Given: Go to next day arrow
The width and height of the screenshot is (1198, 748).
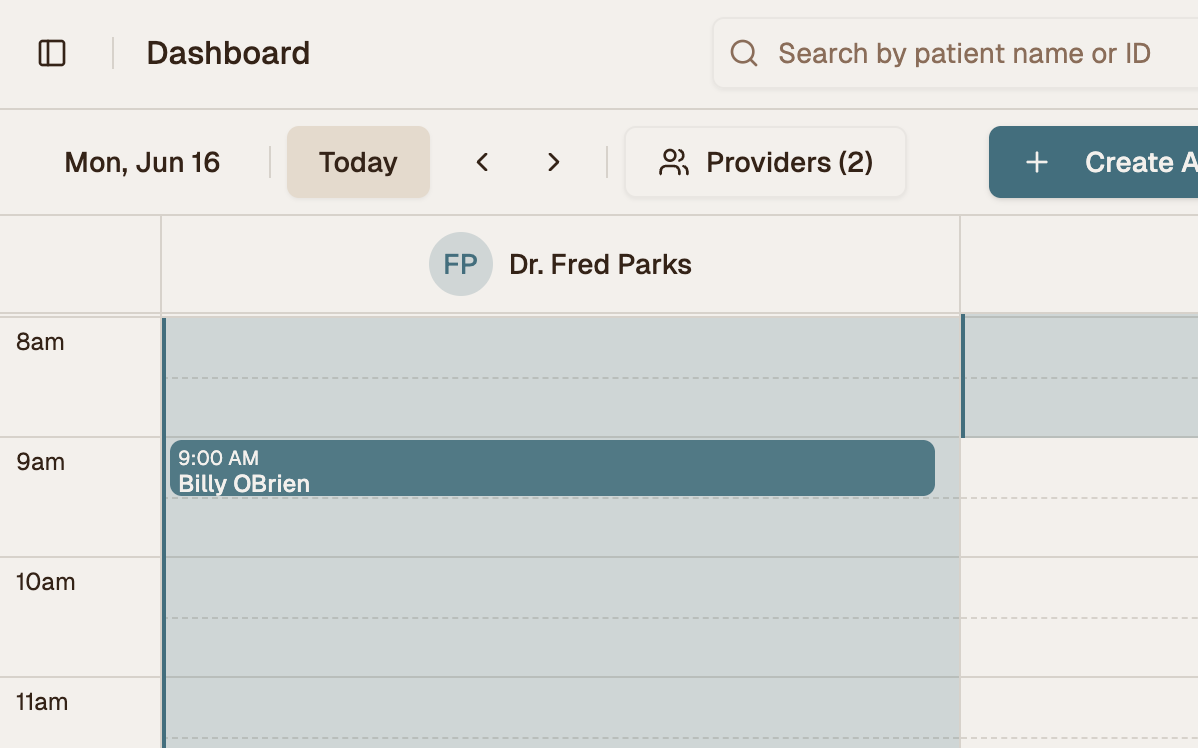Looking at the screenshot, I should (554, 162).
